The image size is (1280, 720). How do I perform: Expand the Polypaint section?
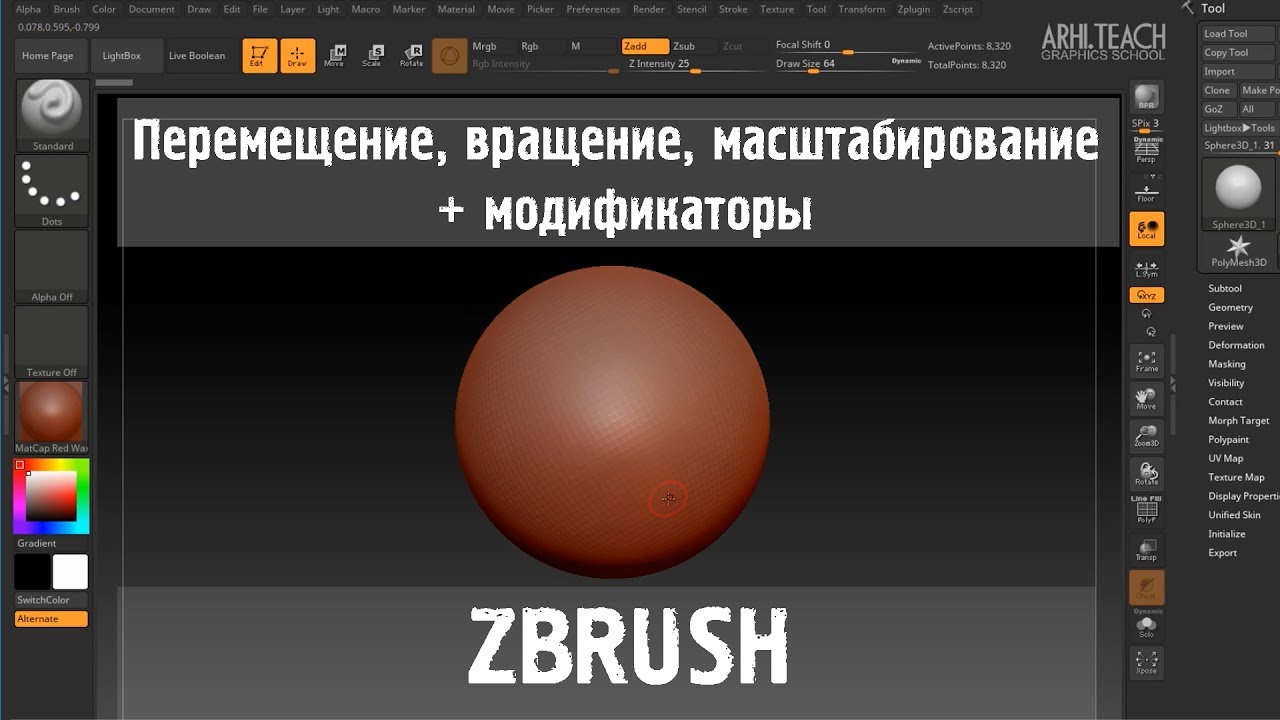(1228, 439)
